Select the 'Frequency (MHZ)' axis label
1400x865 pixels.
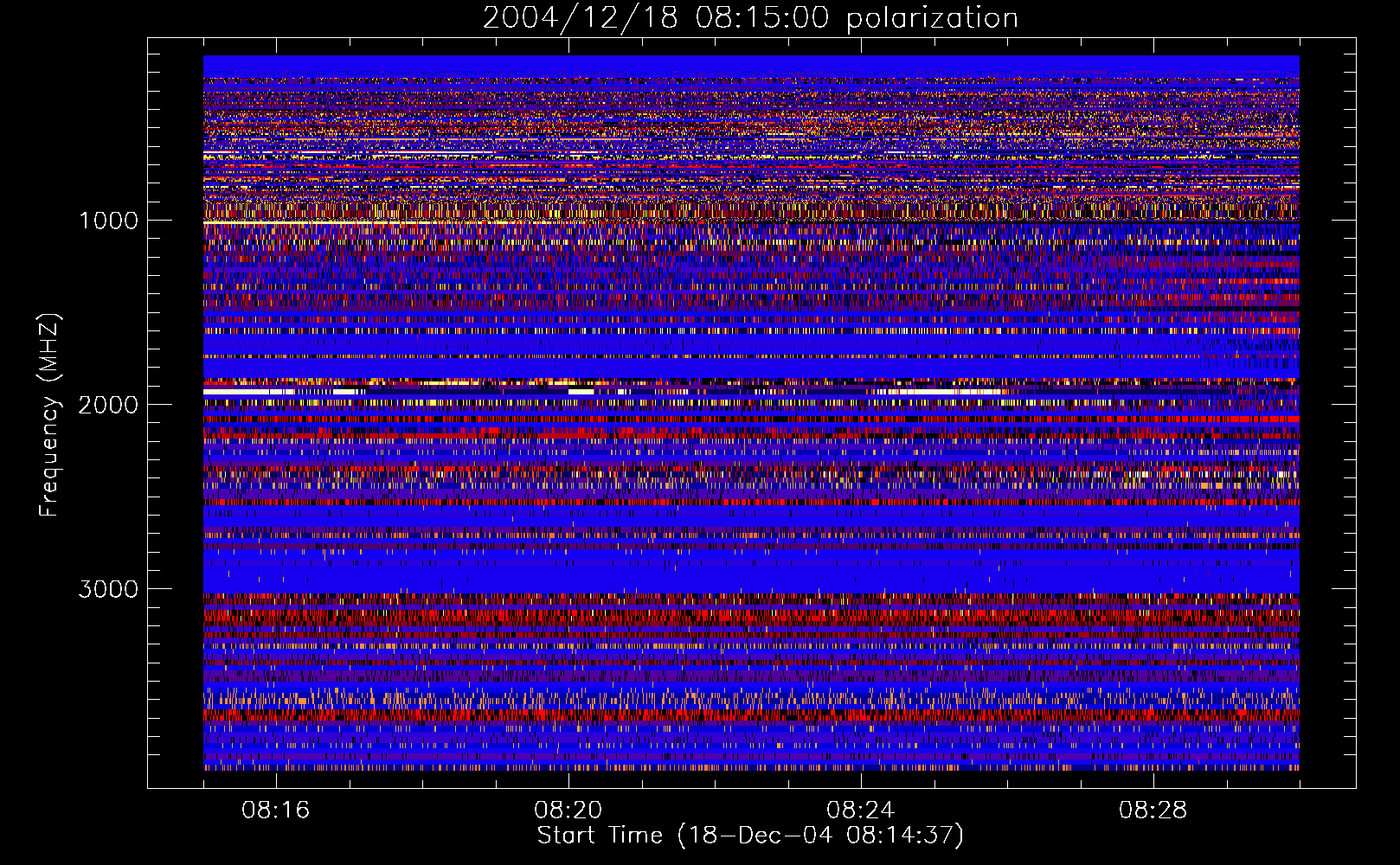(x=49, y=415)
